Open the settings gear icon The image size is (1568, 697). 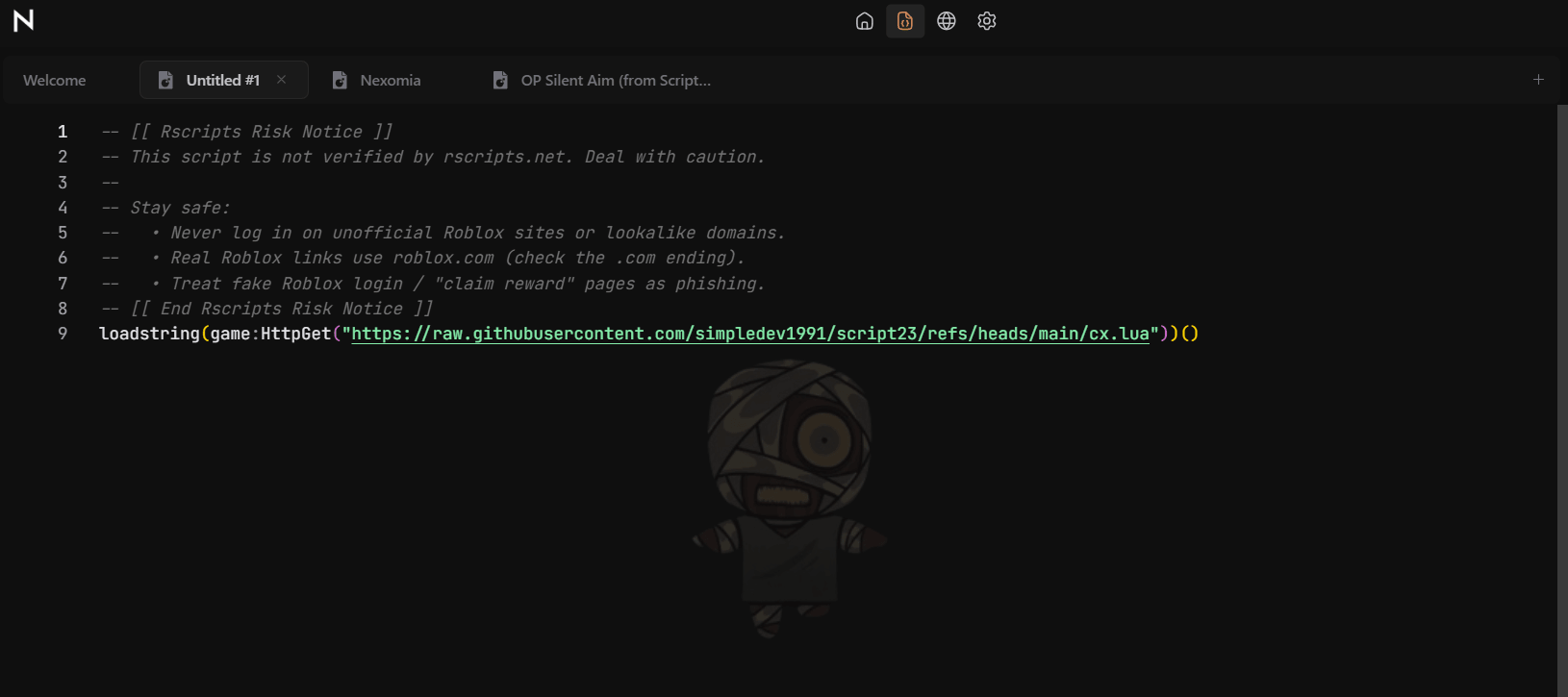click(x=987, y=21)
